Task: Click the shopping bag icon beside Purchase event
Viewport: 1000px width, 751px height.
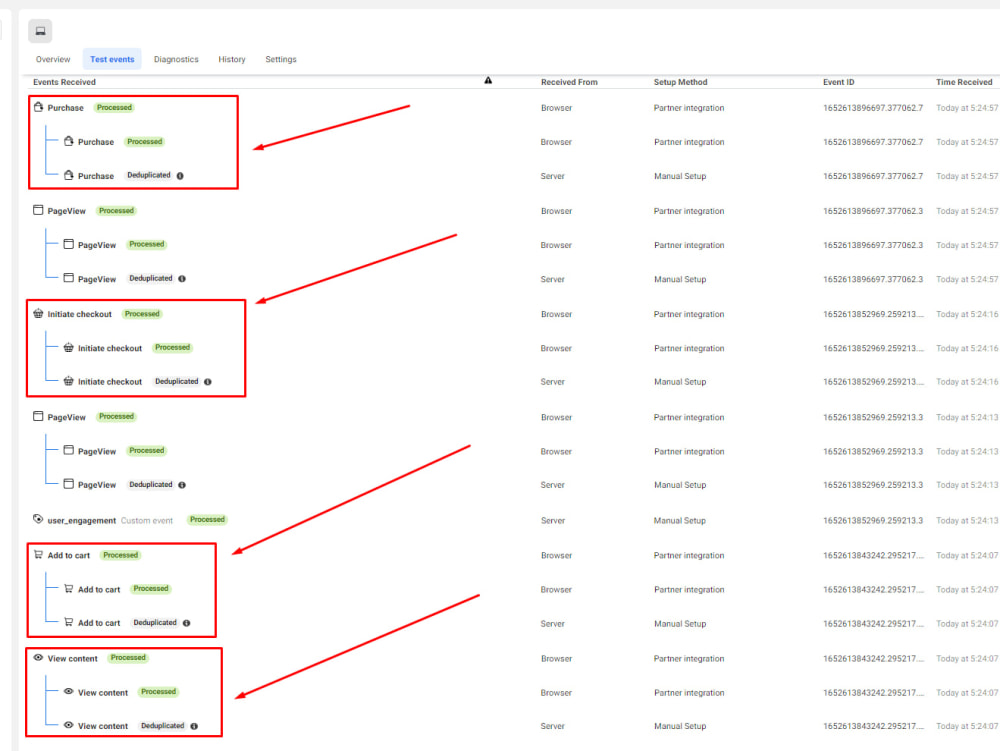Action: (x=38, y=107)
